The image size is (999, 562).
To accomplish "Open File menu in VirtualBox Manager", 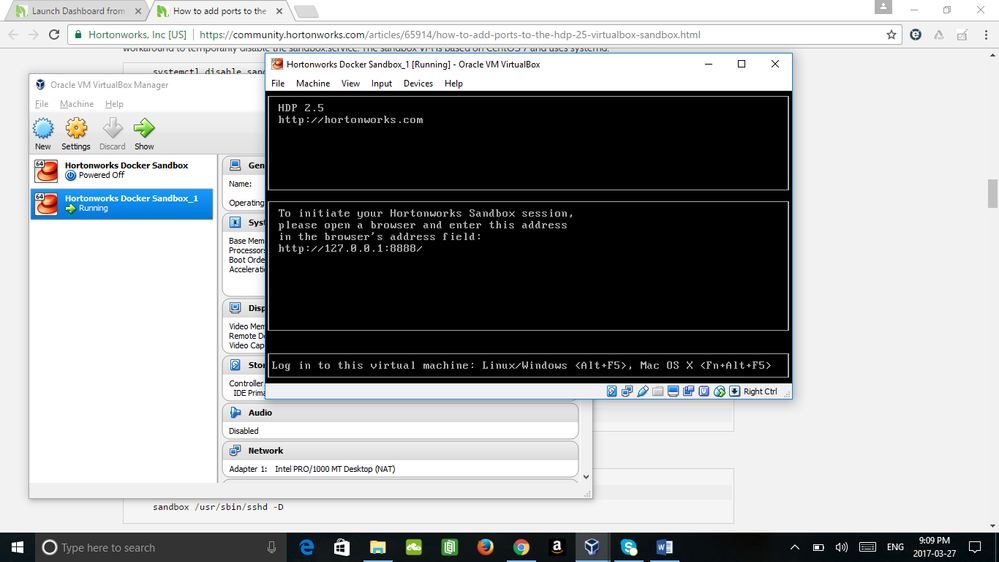I will coord(41,104).
